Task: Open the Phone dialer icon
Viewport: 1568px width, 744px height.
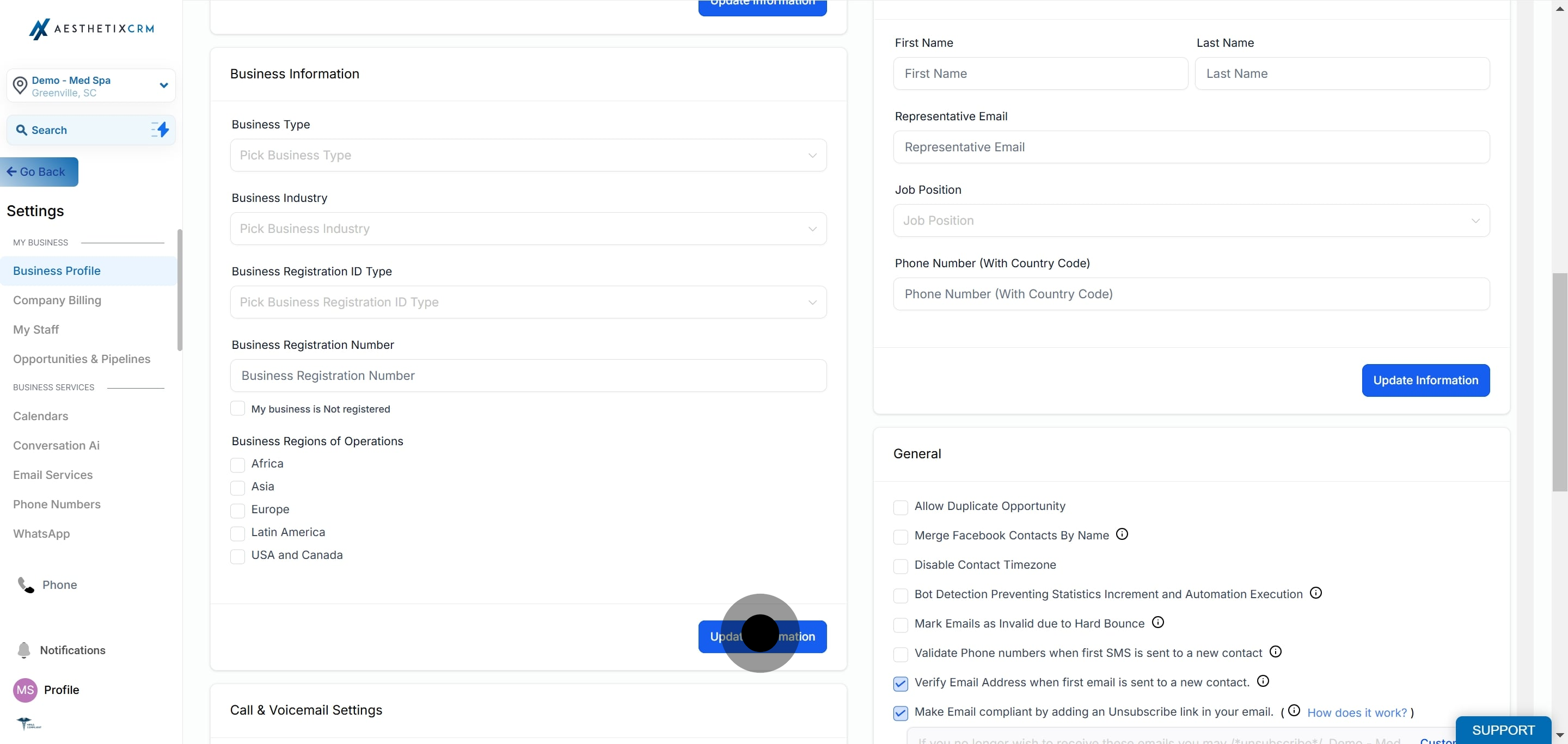Action: pos(26,585)
